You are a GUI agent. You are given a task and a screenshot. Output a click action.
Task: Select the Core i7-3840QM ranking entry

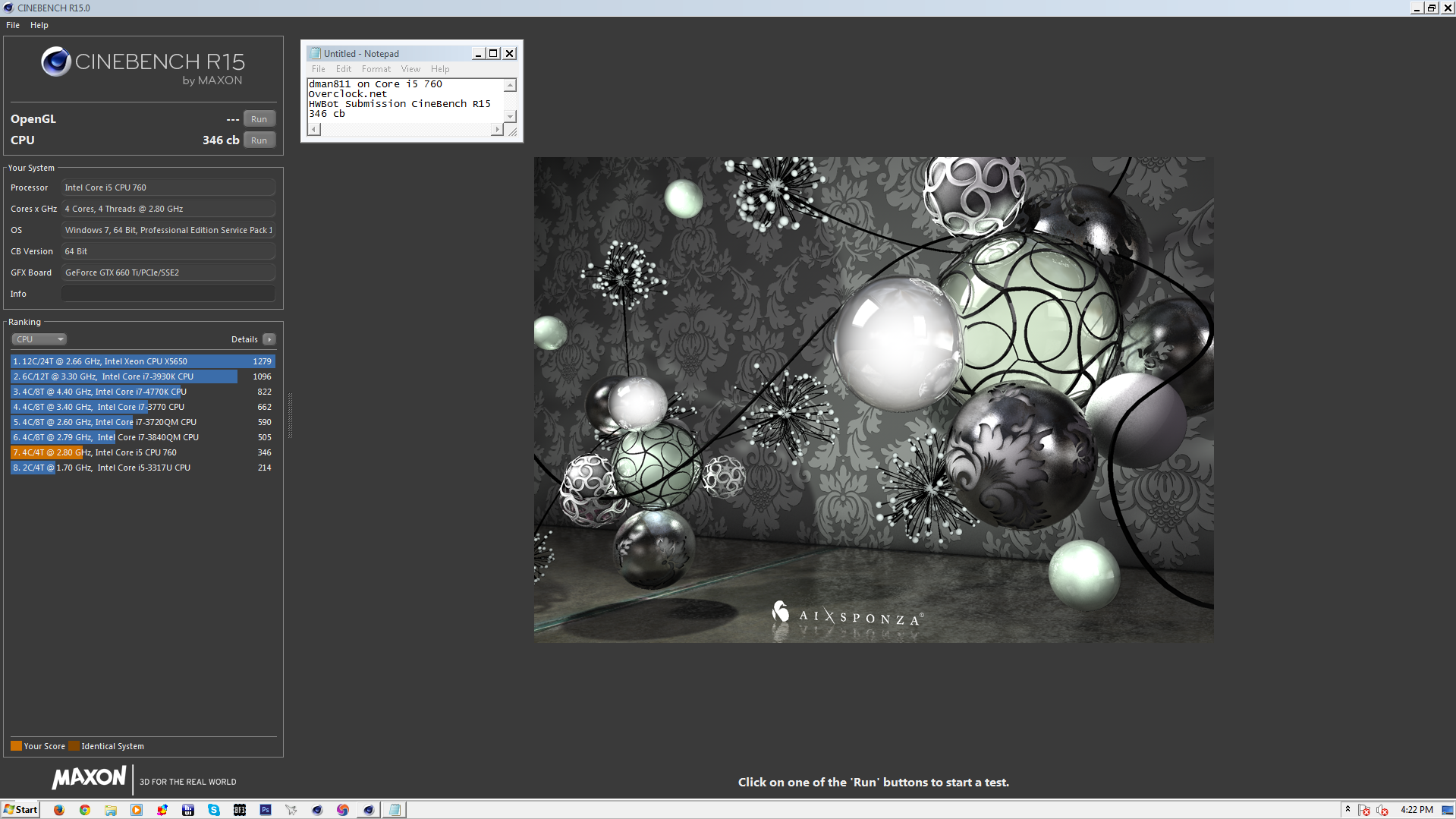(143, 437)
